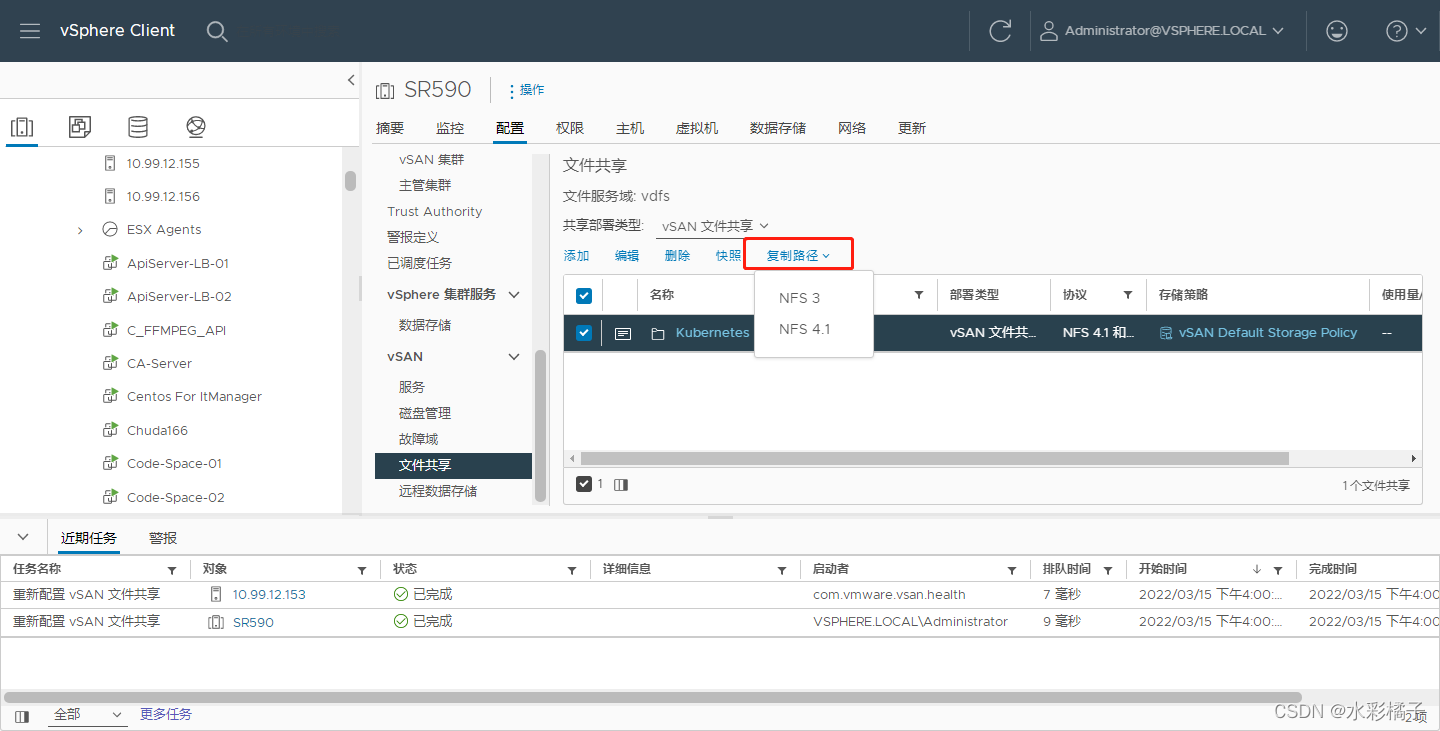Choose NFS 3 from copy path menu
1440x731 pixels.
point(800,298)
